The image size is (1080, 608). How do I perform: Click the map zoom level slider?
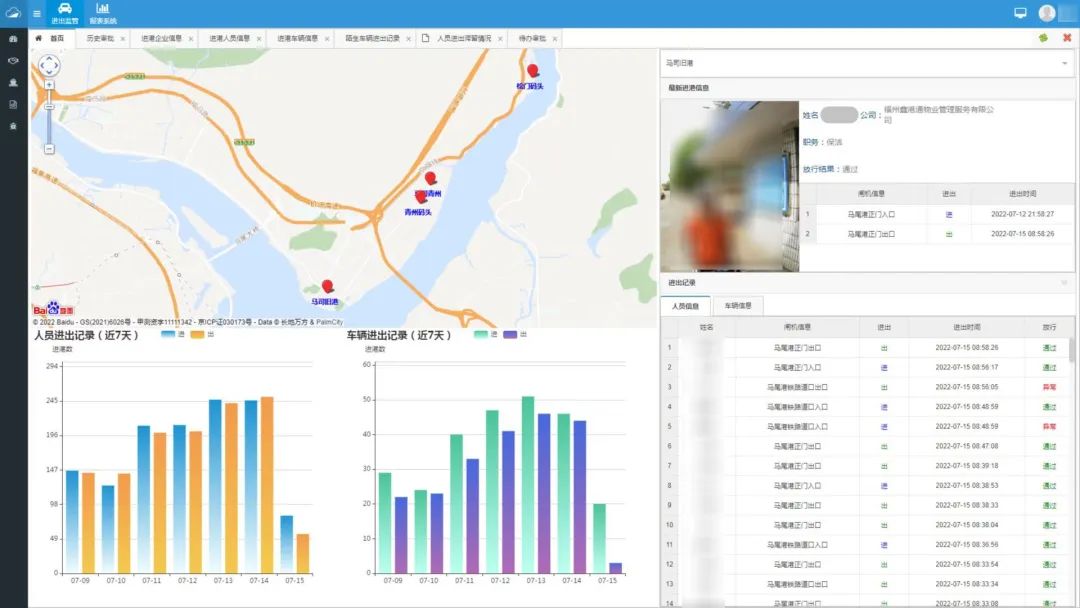point(49,120)
